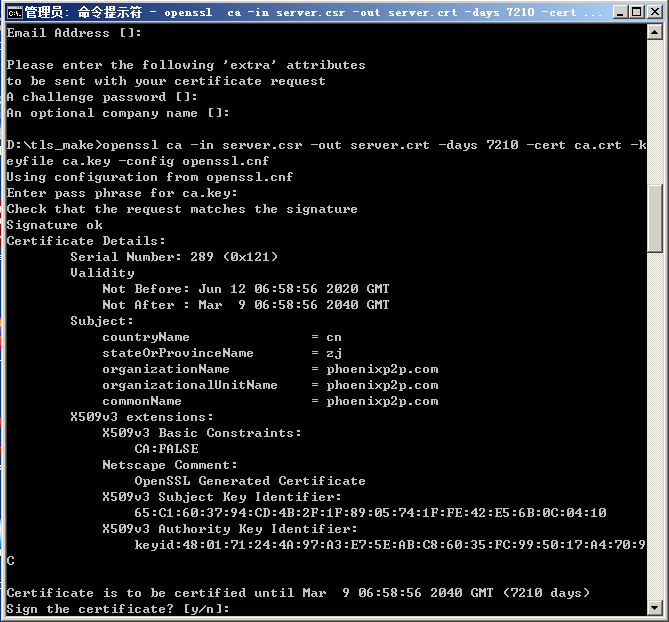Click the 'eyfile ca.key -config openssl.cnf' line

138,161
